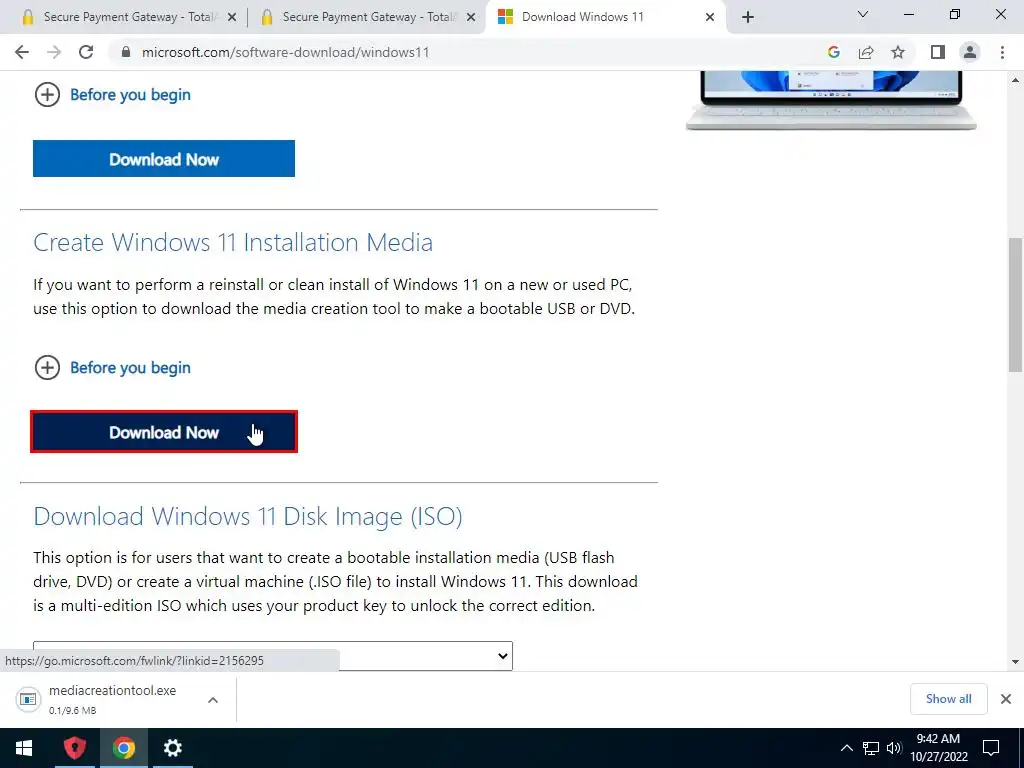Screen dimensions: 1024x768
Task: Open the Chrome three-dot menu
Action: (1002, 52)
